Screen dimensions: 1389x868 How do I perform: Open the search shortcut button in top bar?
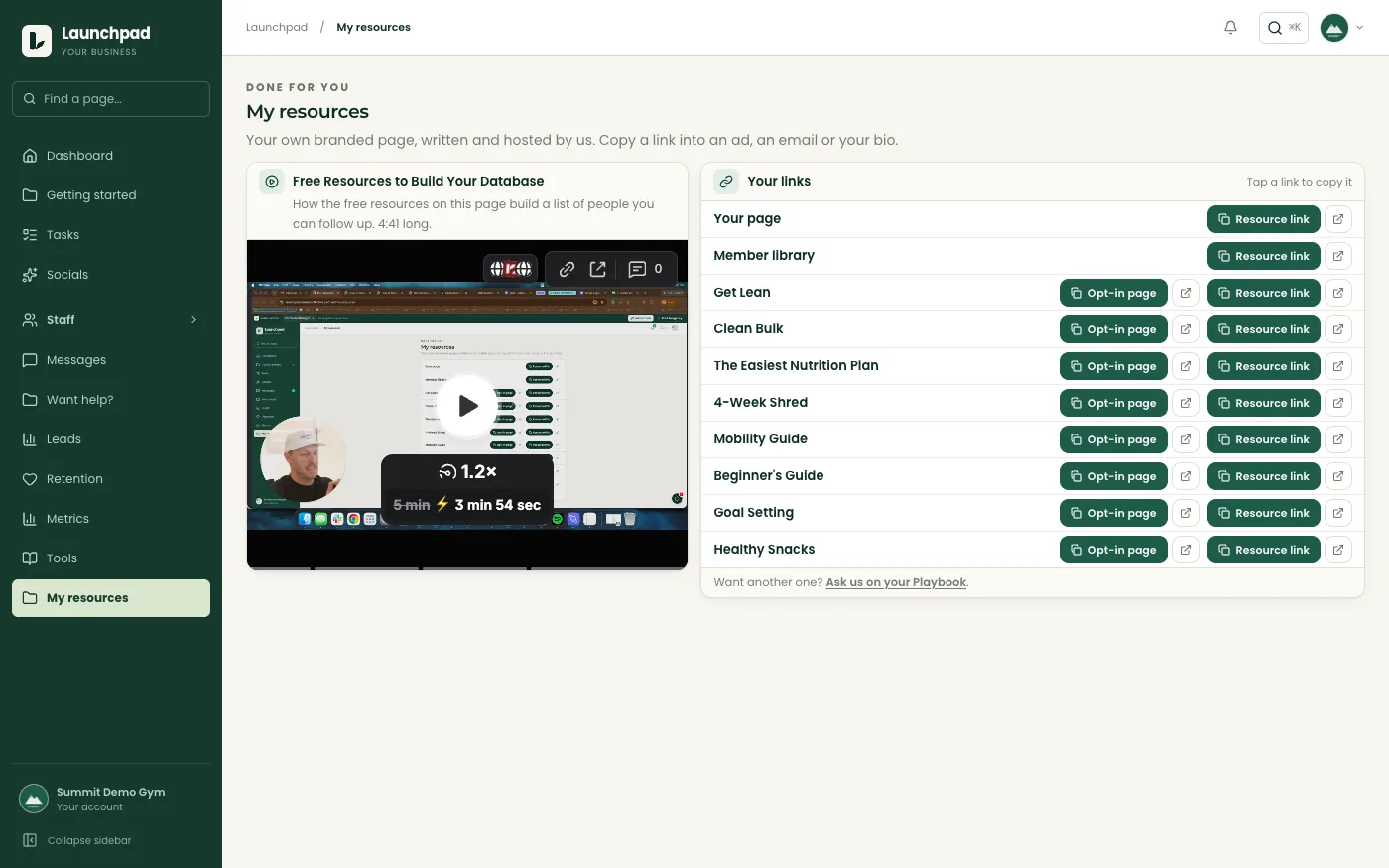[1284, 28]
